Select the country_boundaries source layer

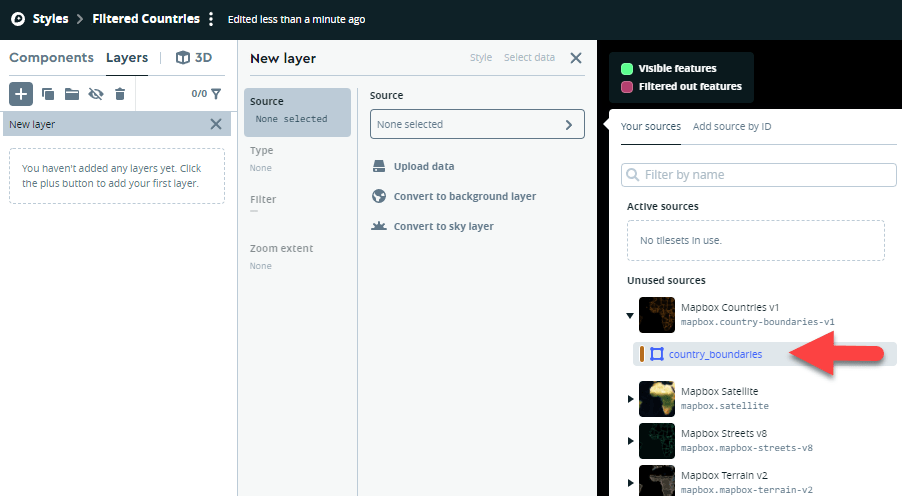point(715,354)
